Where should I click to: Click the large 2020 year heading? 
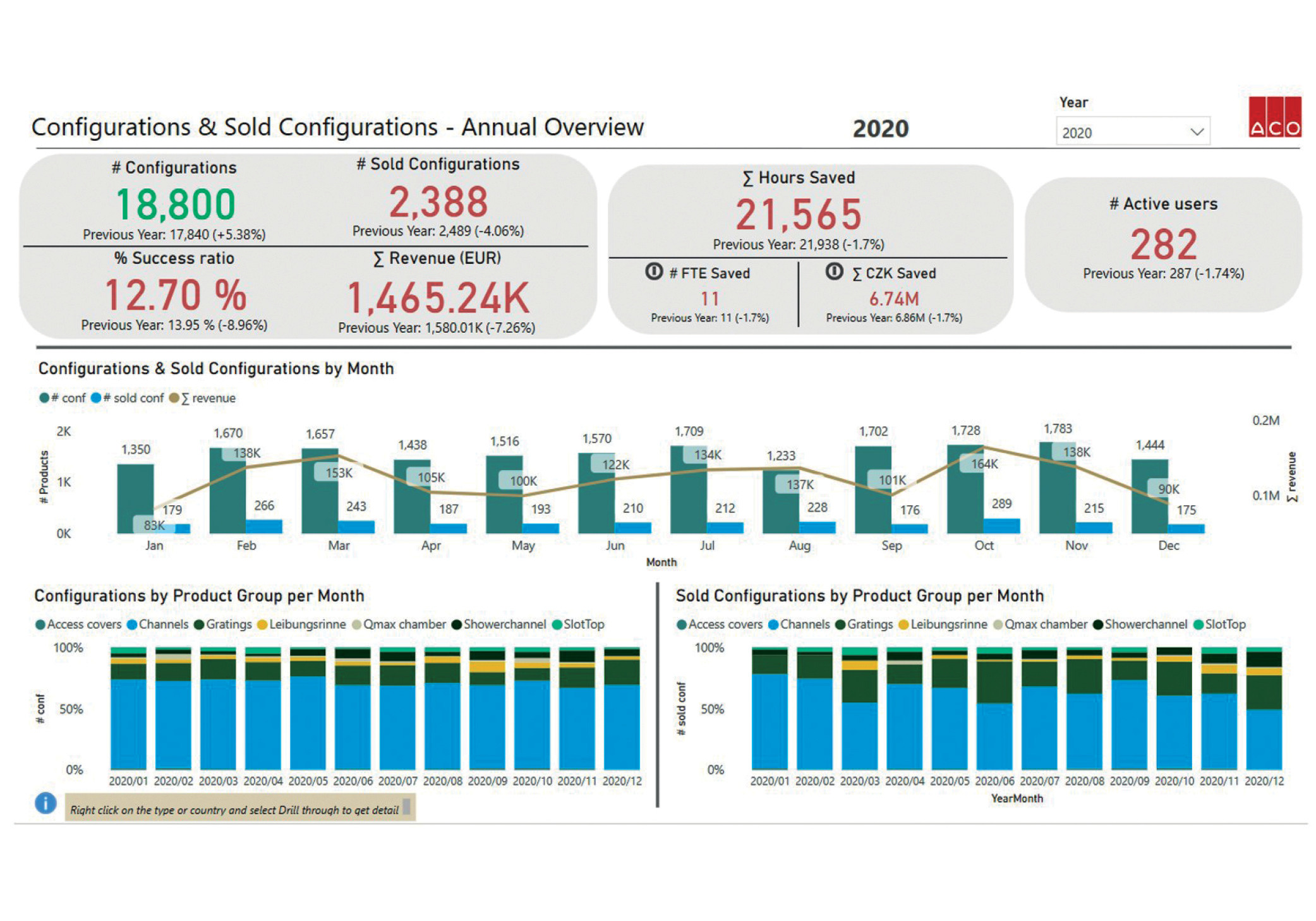[880, 128]
